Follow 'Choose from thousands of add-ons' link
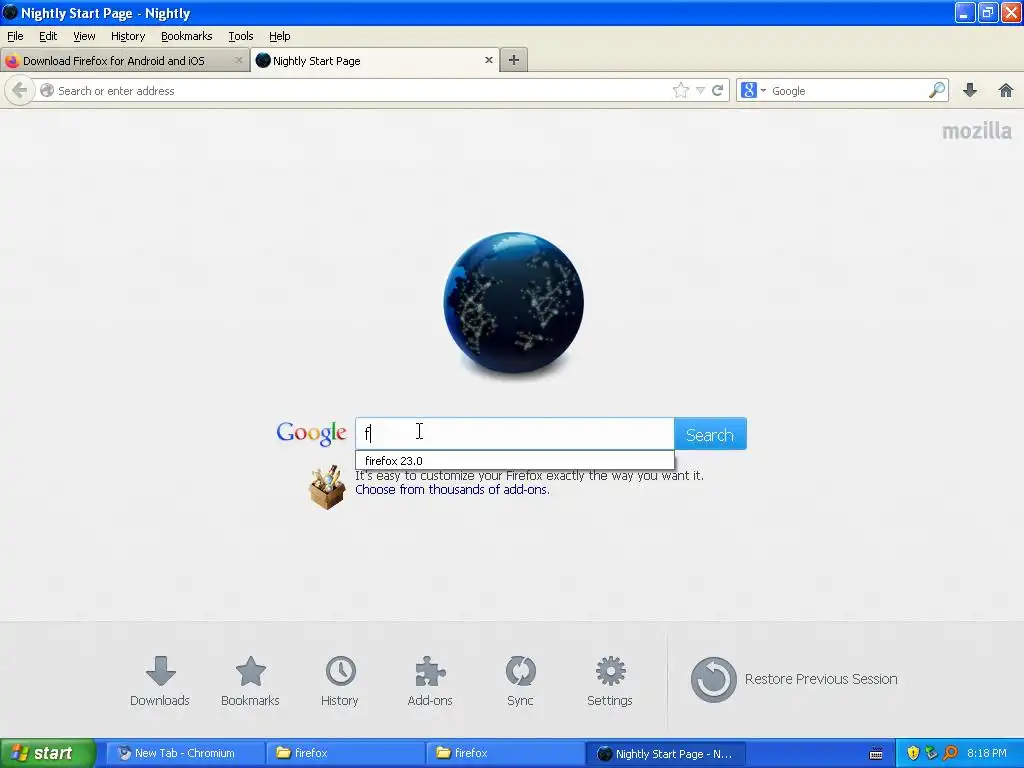The image size is (1024, 768). (x=452, y=490)
